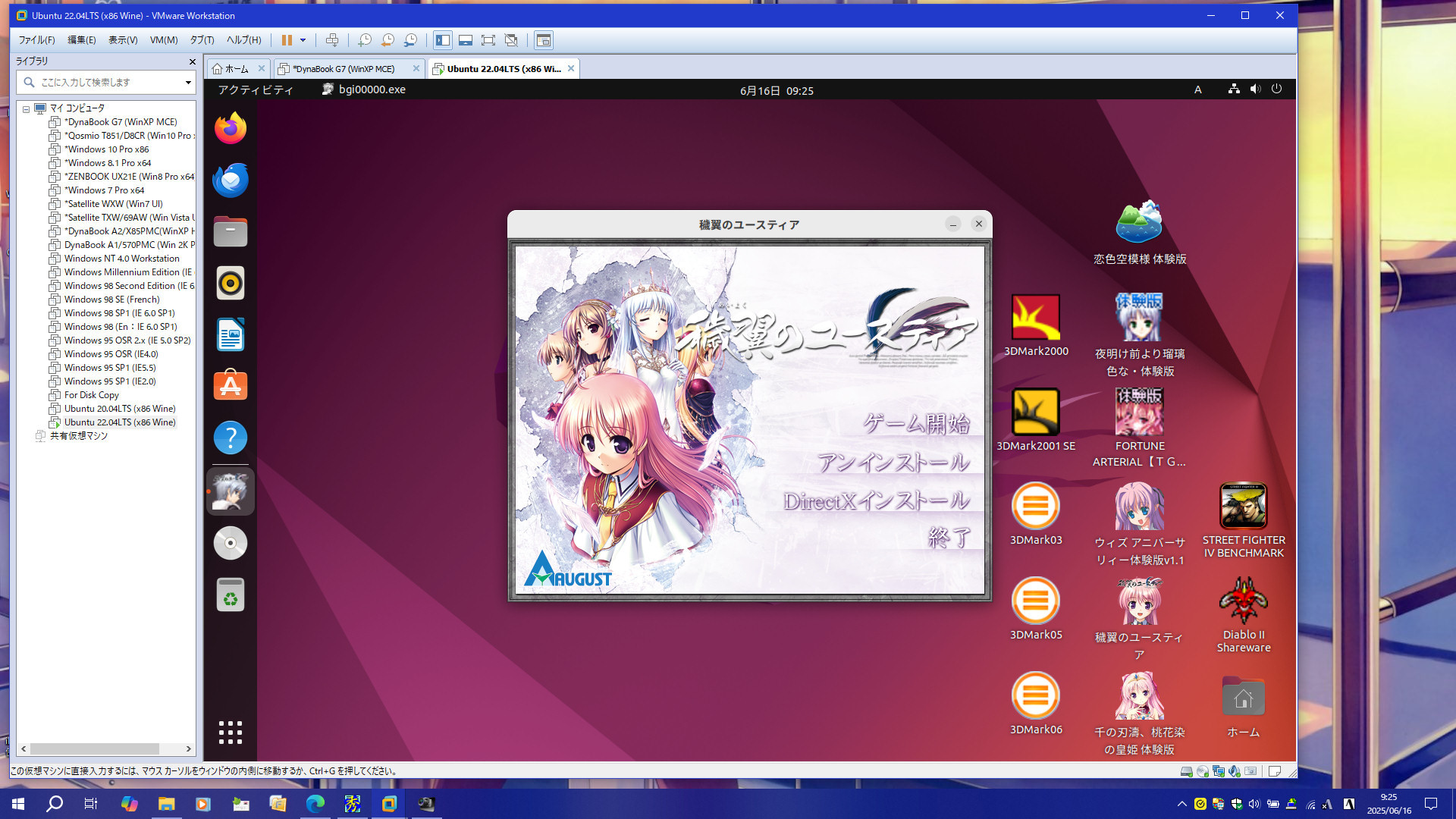
Task: Select Ubuntu 20.04LTS (x86 Wine) in library
Action: (x=120, y=409)
